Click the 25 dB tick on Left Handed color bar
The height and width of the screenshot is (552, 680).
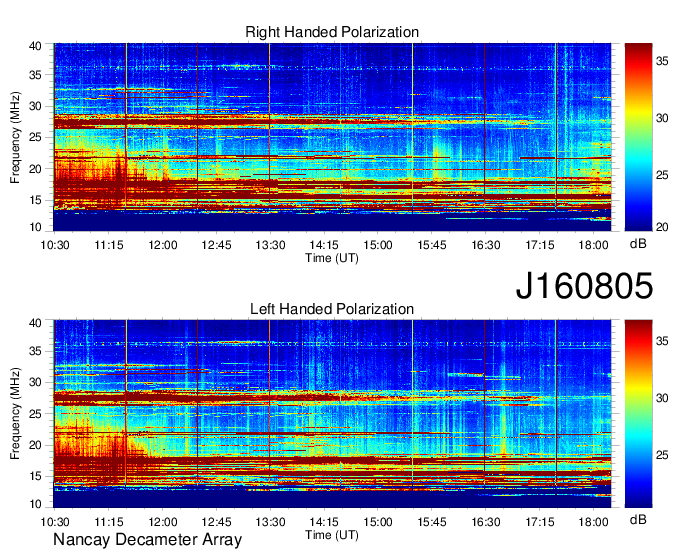(x=662, y=455)
